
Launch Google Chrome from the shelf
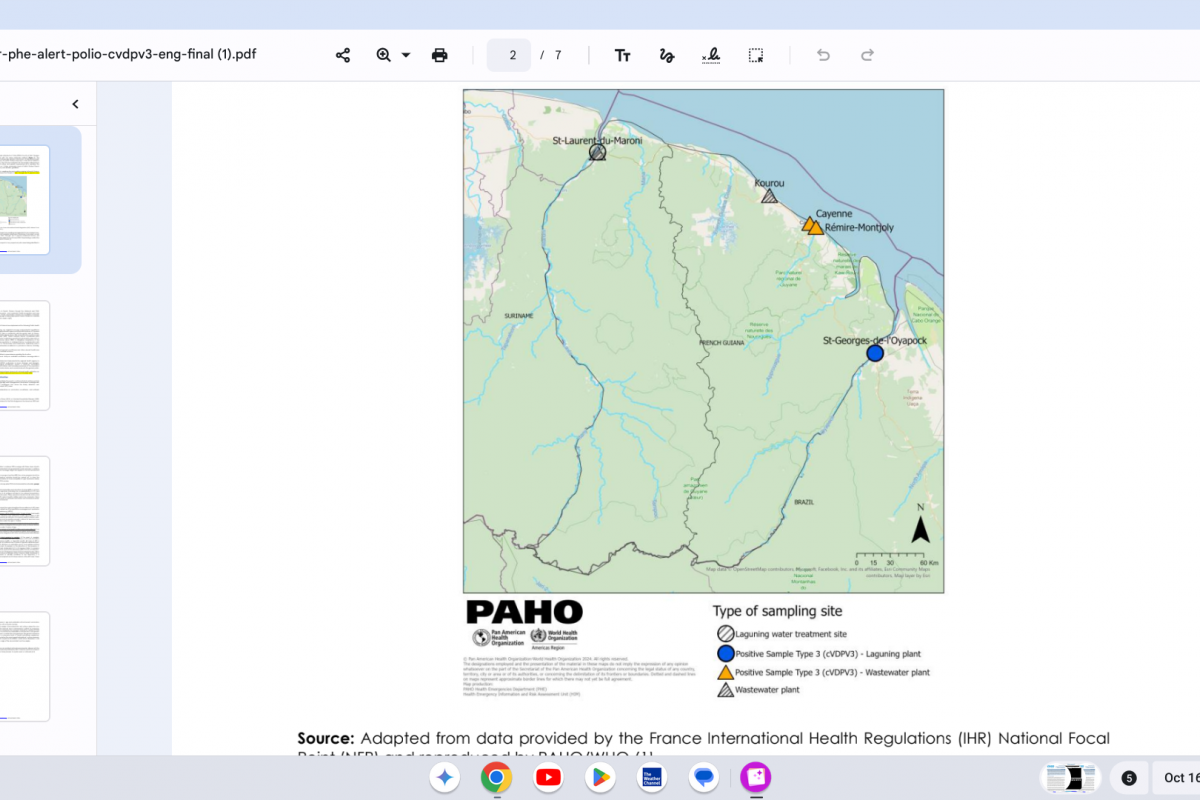pos(496,777)
